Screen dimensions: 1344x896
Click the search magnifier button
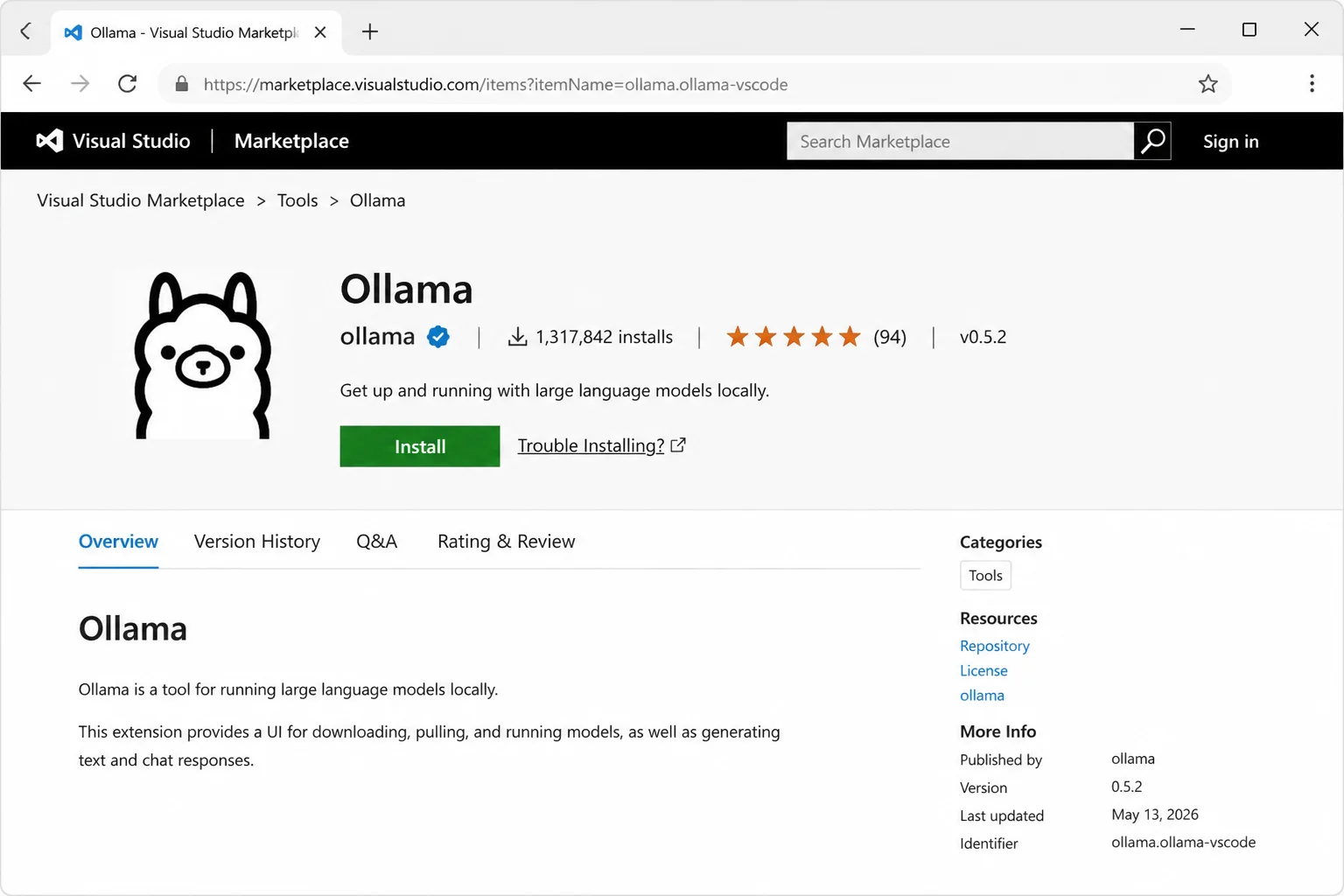(x=1152, y=141)
